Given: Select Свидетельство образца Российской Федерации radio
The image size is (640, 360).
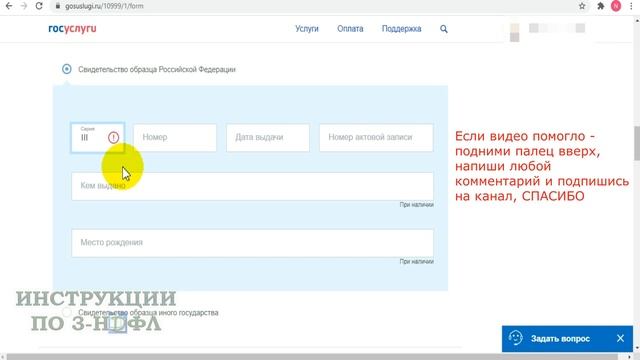Looking at the screenshot, I should [67, 69].
